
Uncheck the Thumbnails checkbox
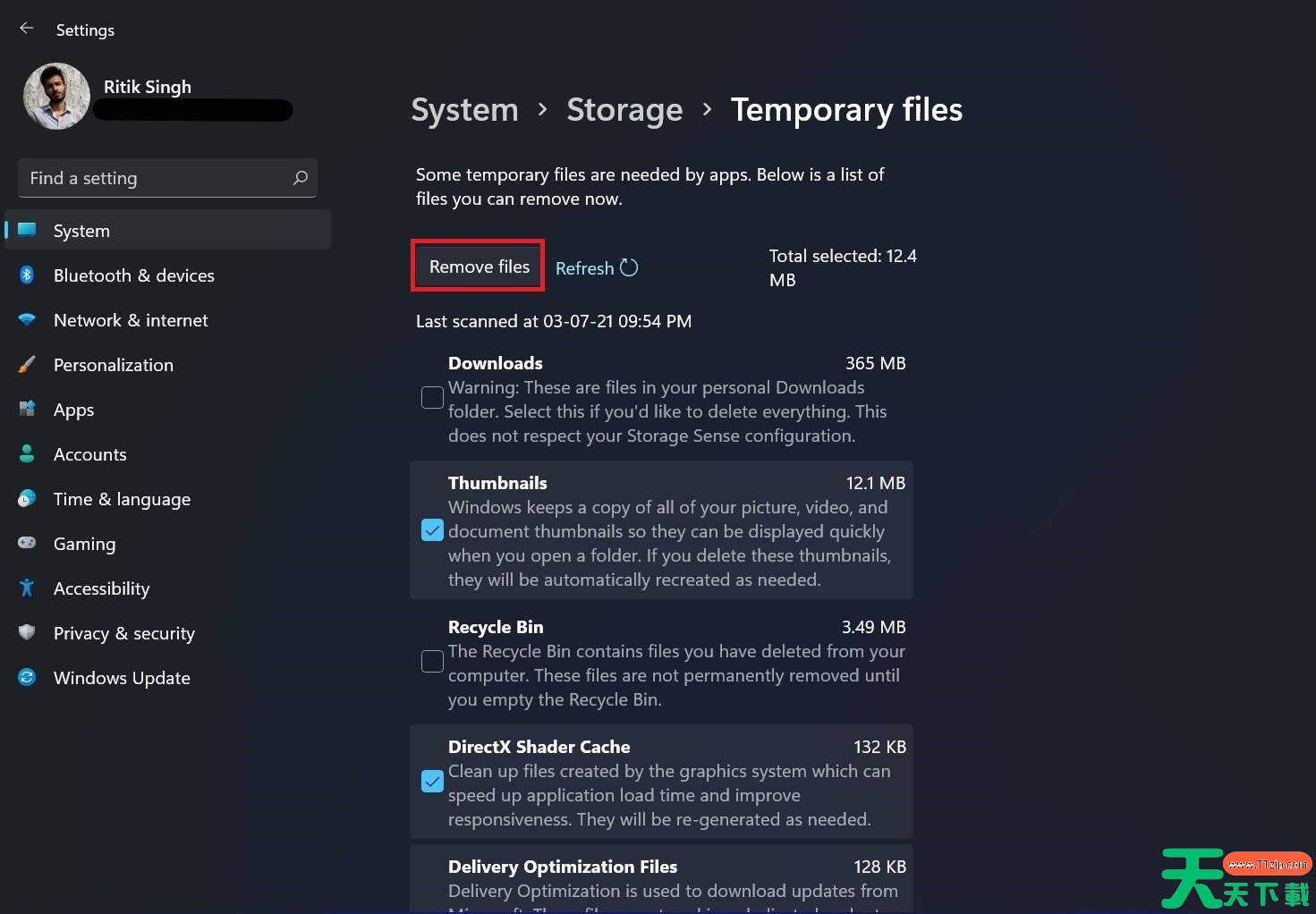tap(432, 530)
